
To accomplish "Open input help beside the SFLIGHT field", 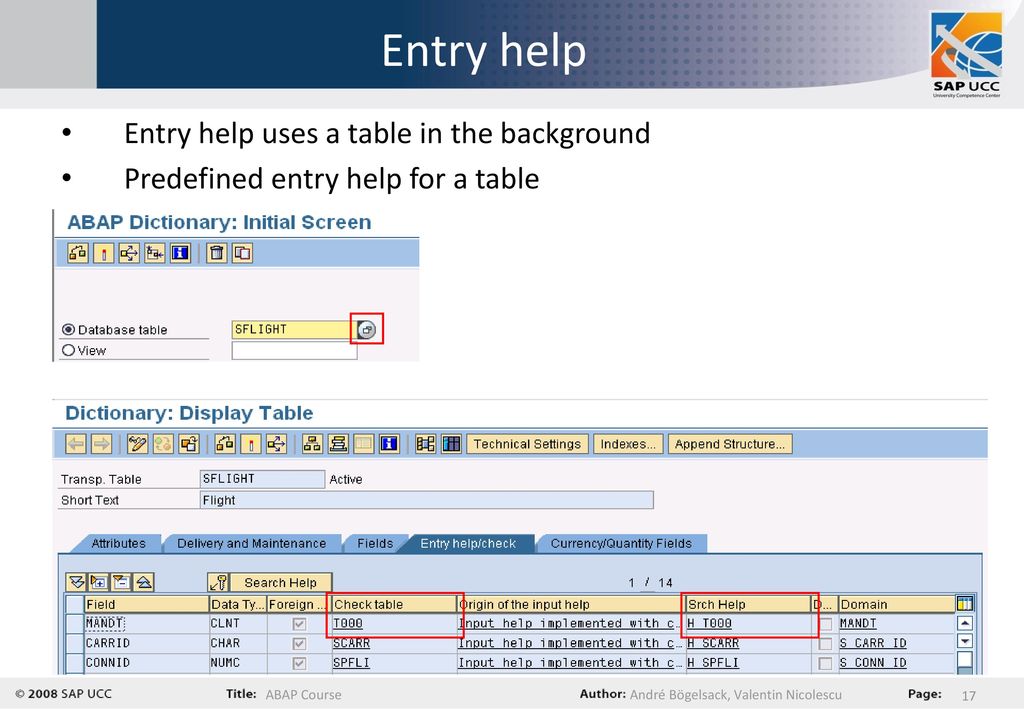I will pos(366,330).
